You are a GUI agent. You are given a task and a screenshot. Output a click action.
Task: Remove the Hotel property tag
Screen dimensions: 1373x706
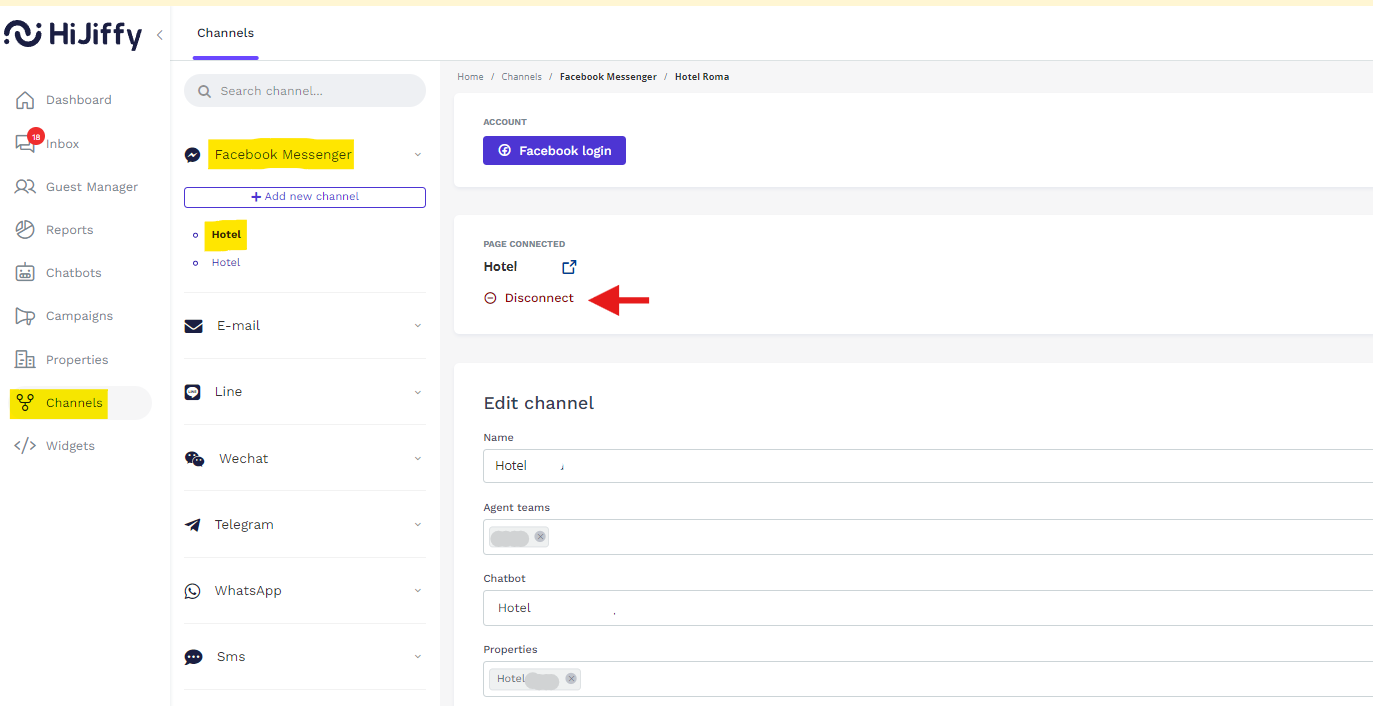click(571, 679)
